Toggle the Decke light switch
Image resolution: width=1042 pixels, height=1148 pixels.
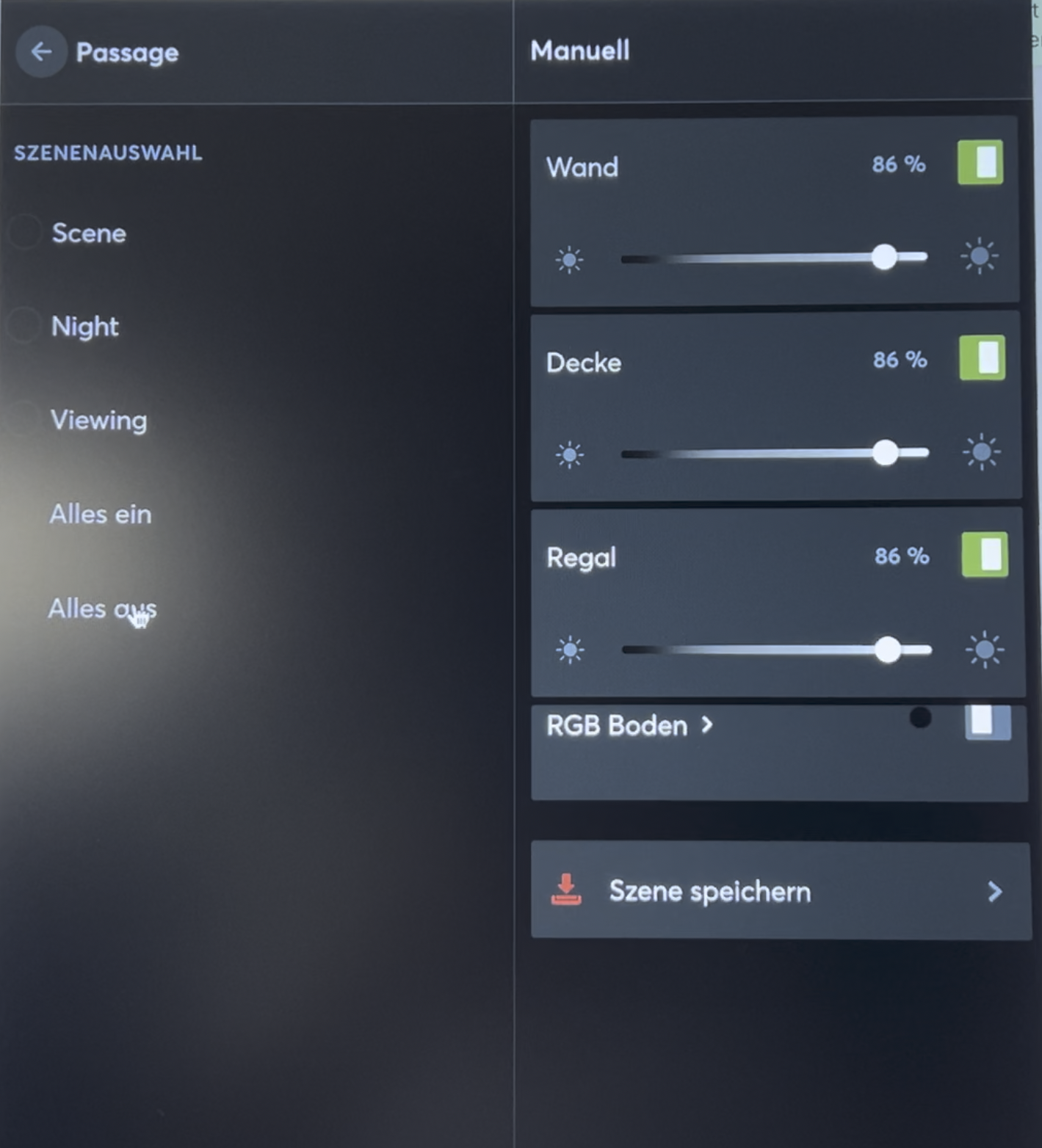tap(983, 358)
